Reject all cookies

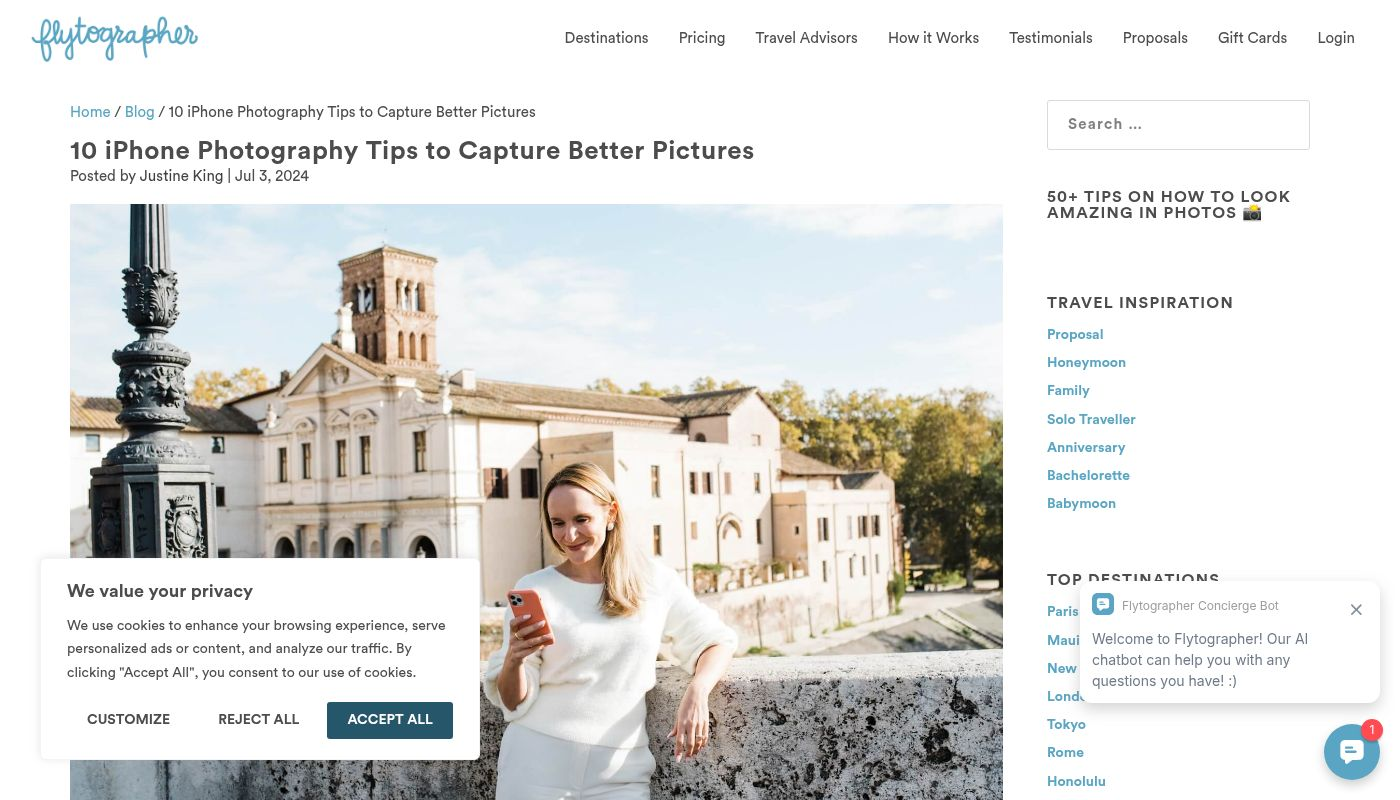pyautogui.click(x=259, y=720)
